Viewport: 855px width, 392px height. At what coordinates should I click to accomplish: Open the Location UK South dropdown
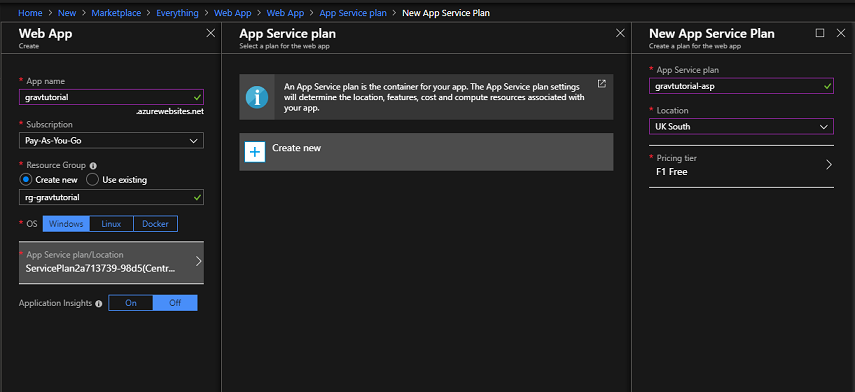pos(741,126)
